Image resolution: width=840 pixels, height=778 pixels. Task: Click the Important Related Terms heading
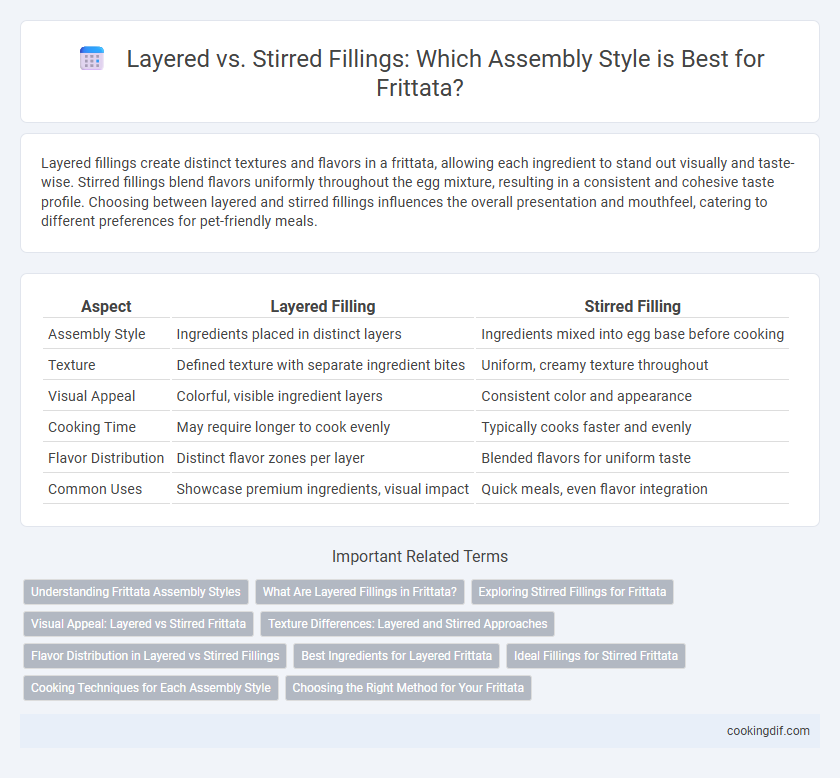[419, 556]
